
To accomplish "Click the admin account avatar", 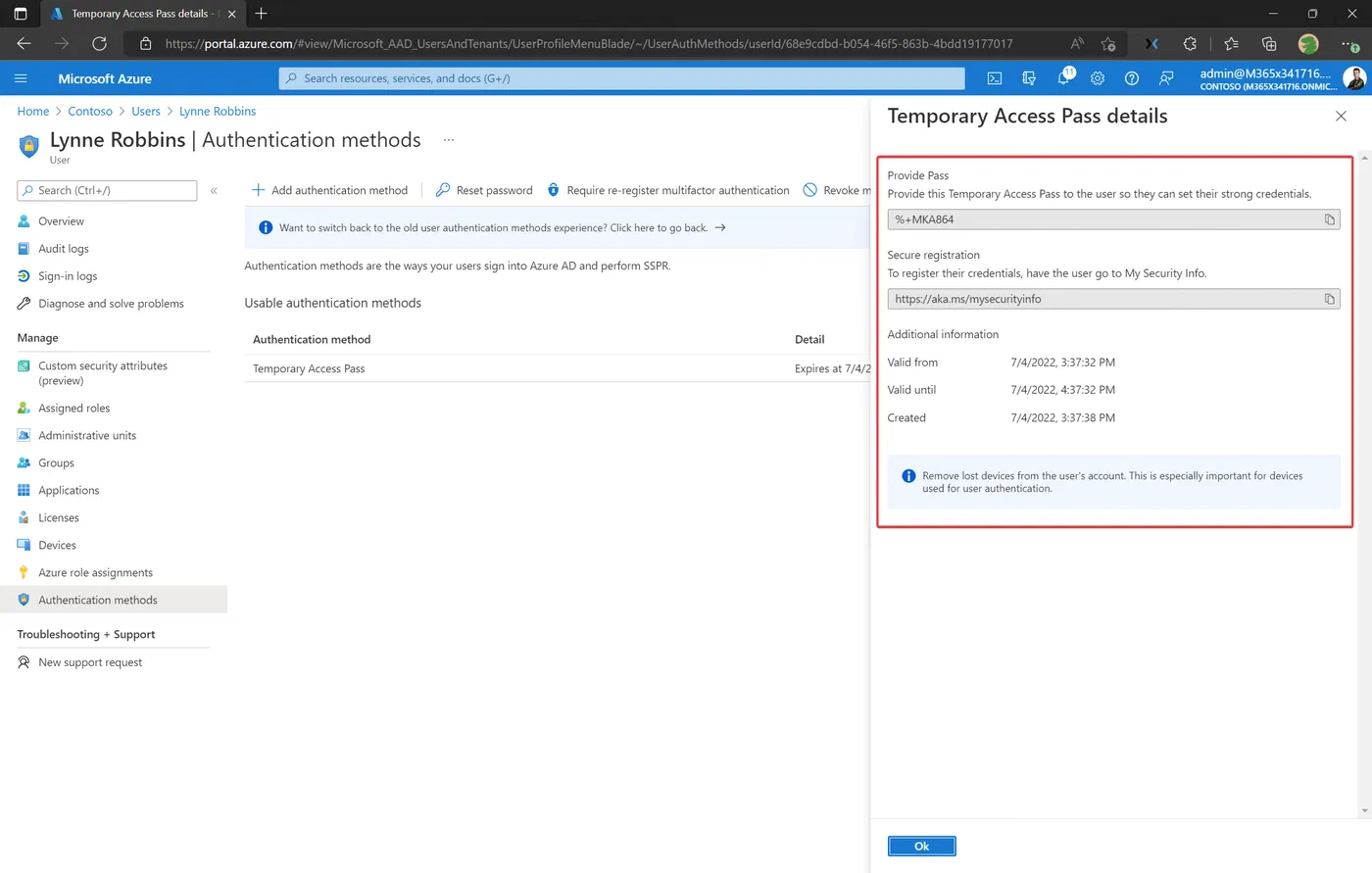I will pos(1353,78).
